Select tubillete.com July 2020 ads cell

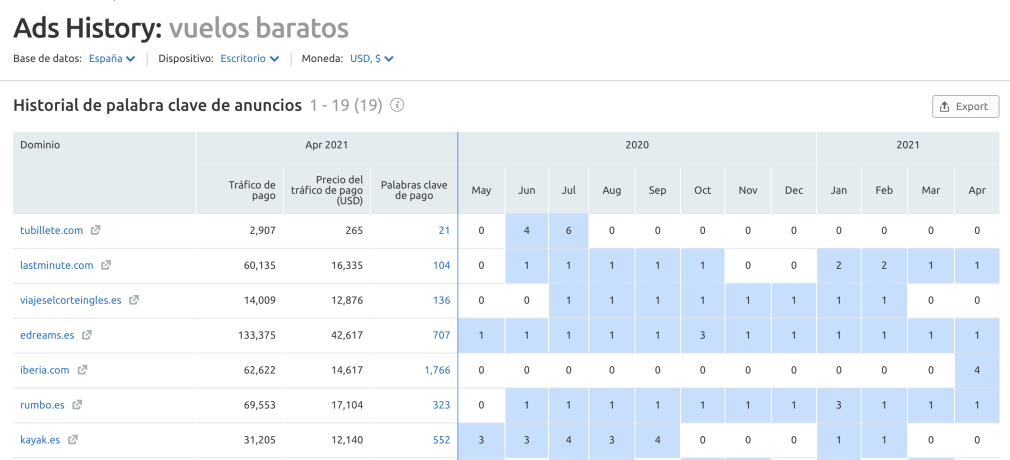[x=569, y=231]
